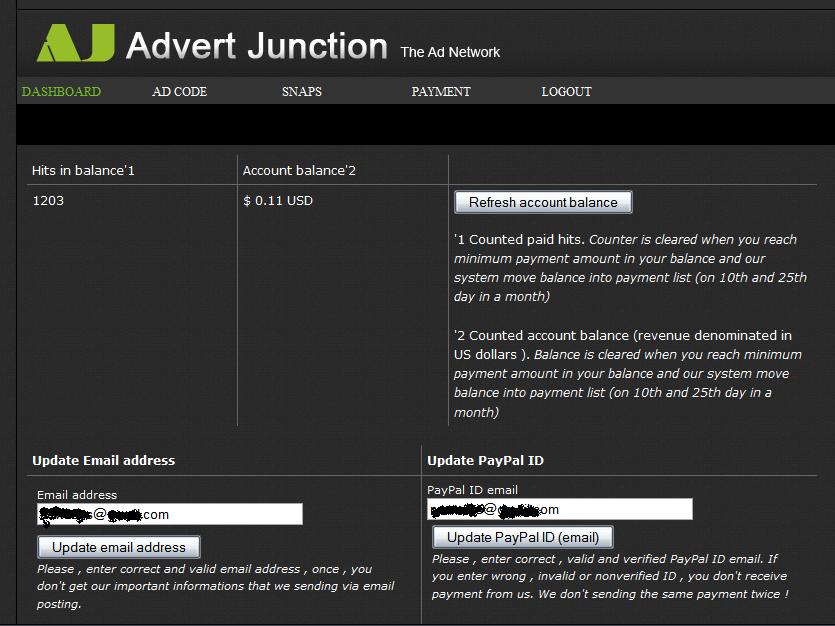This screenshot has height=626, width=835.
Task: Select the balance value $ 0.11 USD
Action: click(x=278, y=201)
